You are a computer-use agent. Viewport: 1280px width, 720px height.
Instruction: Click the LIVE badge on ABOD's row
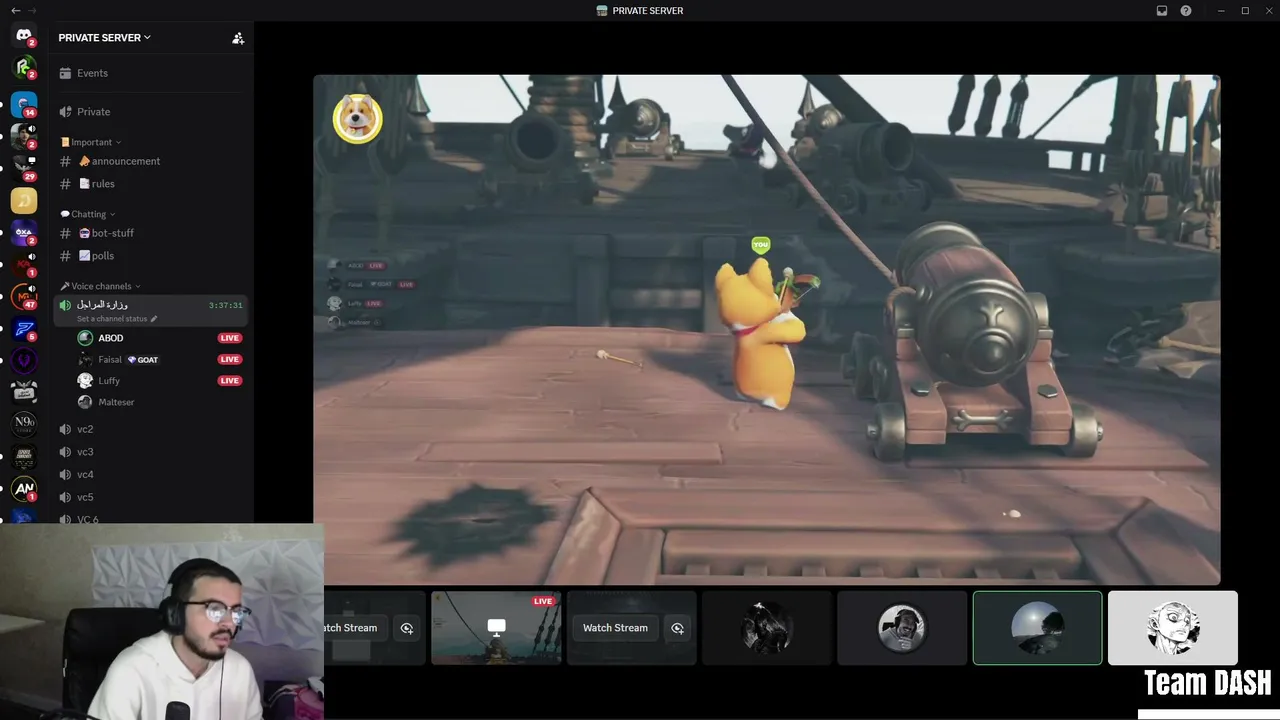[x=230, y=338]
